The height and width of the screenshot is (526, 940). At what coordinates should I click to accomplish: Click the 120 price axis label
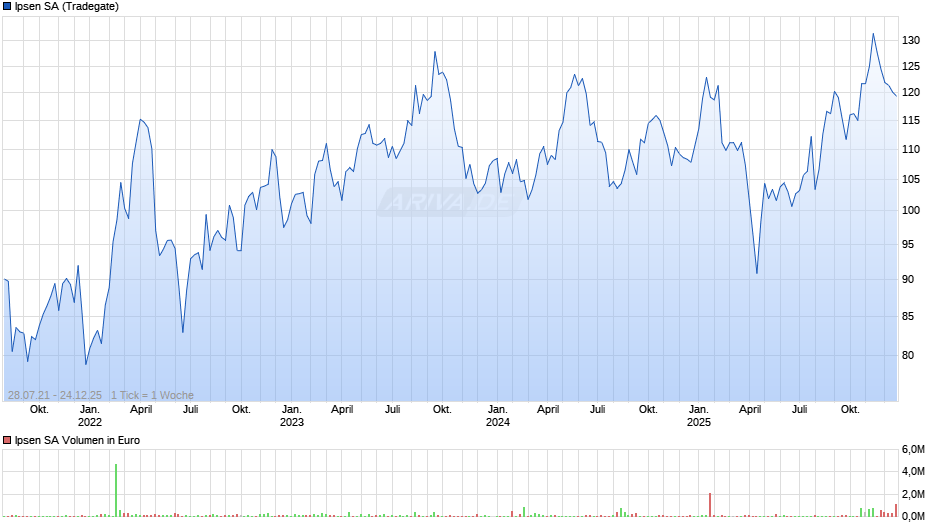911,92
